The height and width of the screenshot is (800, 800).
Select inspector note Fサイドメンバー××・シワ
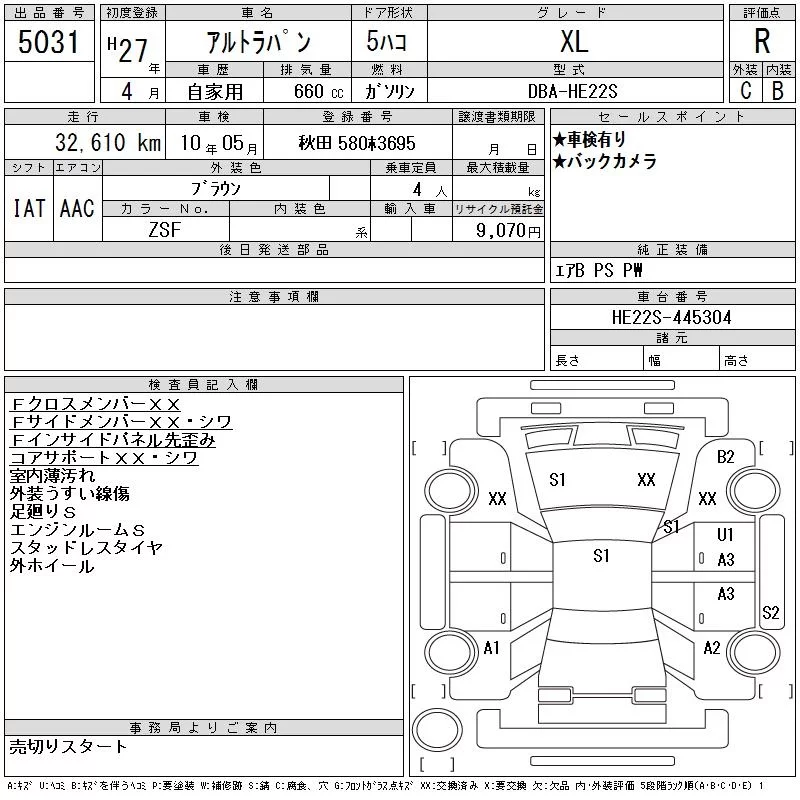[x=121, y=422]
